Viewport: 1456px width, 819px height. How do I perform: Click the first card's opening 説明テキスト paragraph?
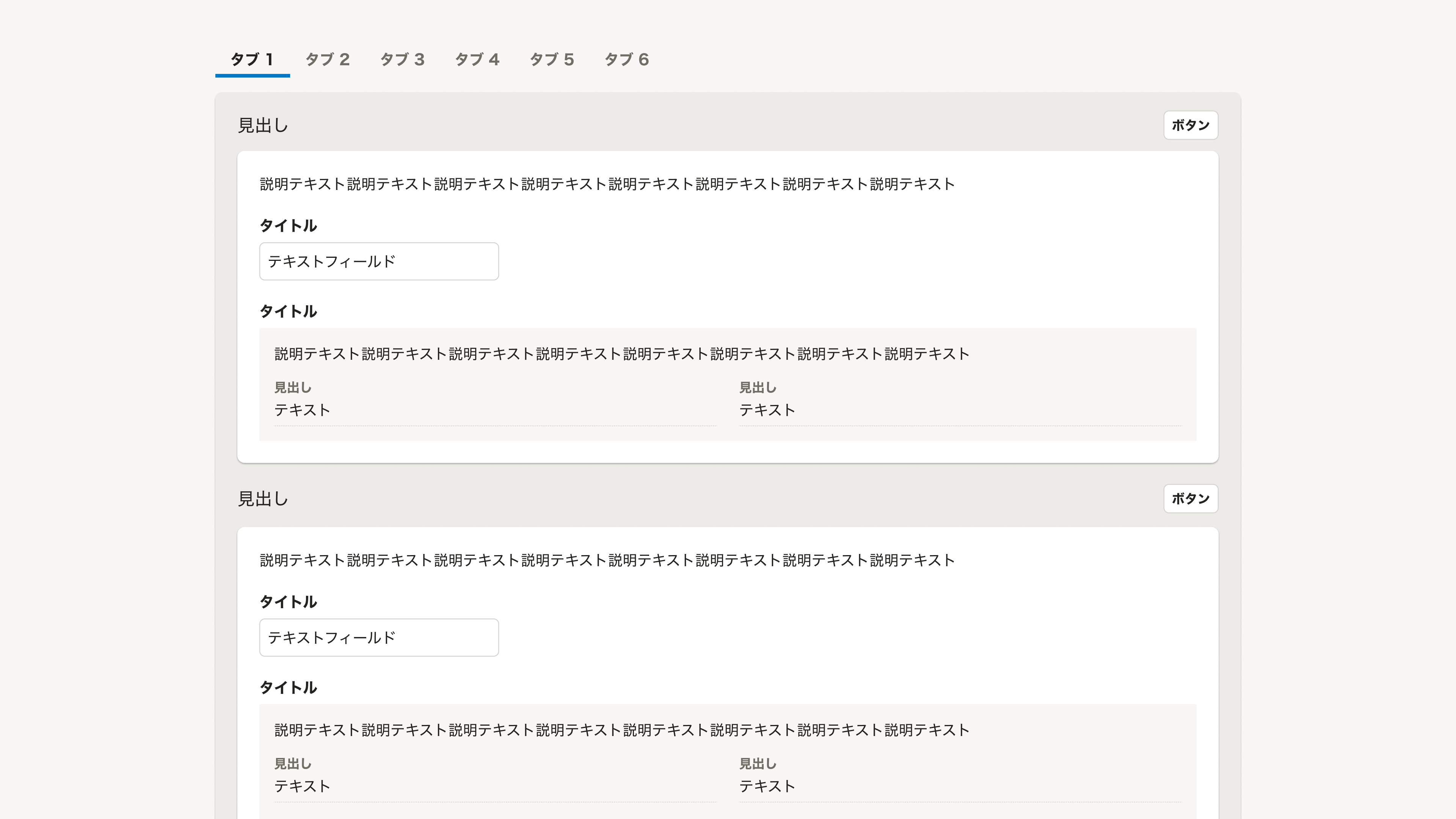(x=607, y=184)
